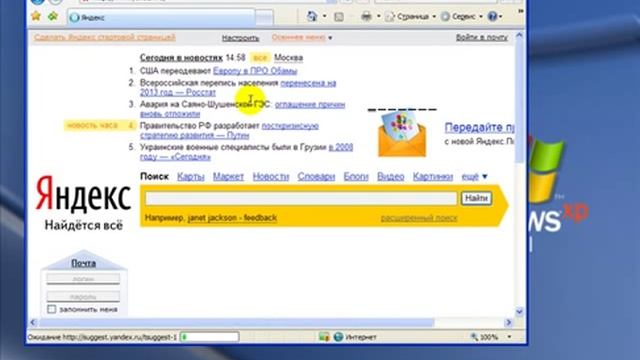Open the перенесена на 2013 год news link
640x360 pixels.
tap(308, 83)
